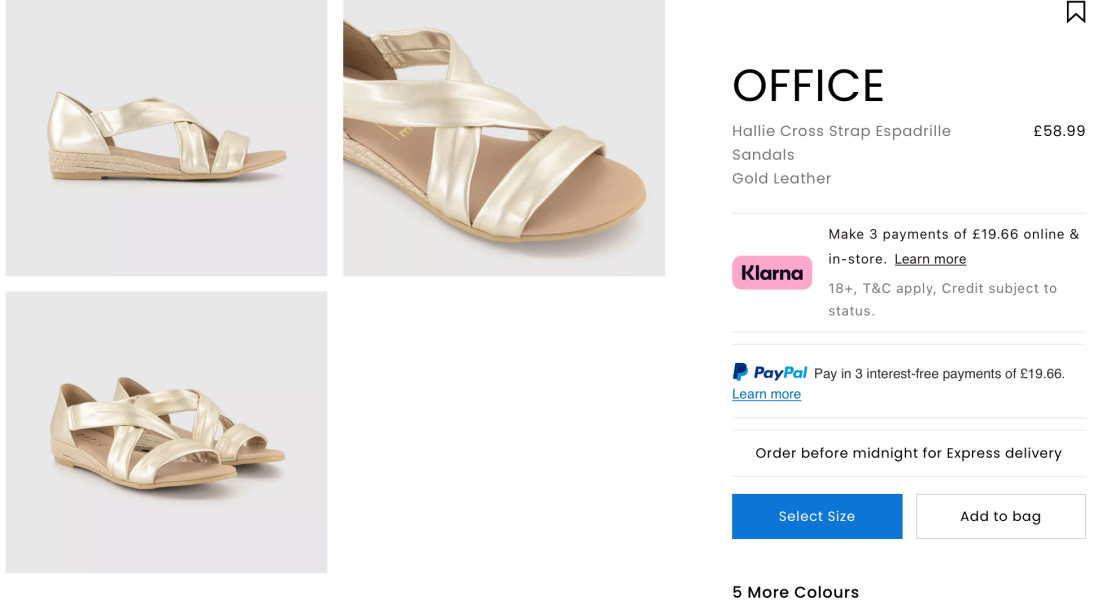Click the Select Size button

[817, 516]
